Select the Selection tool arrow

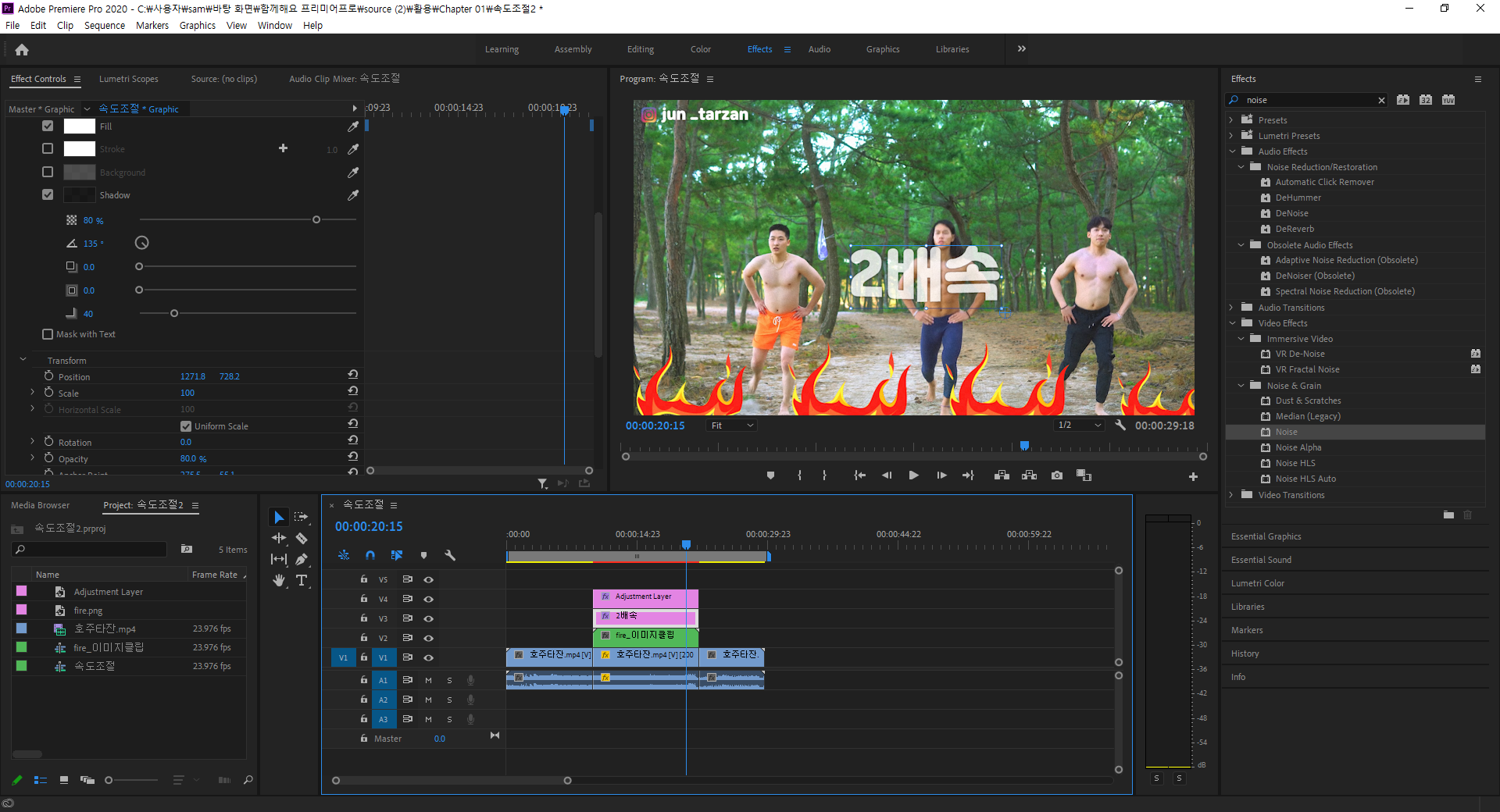click(x=279, y=517)
